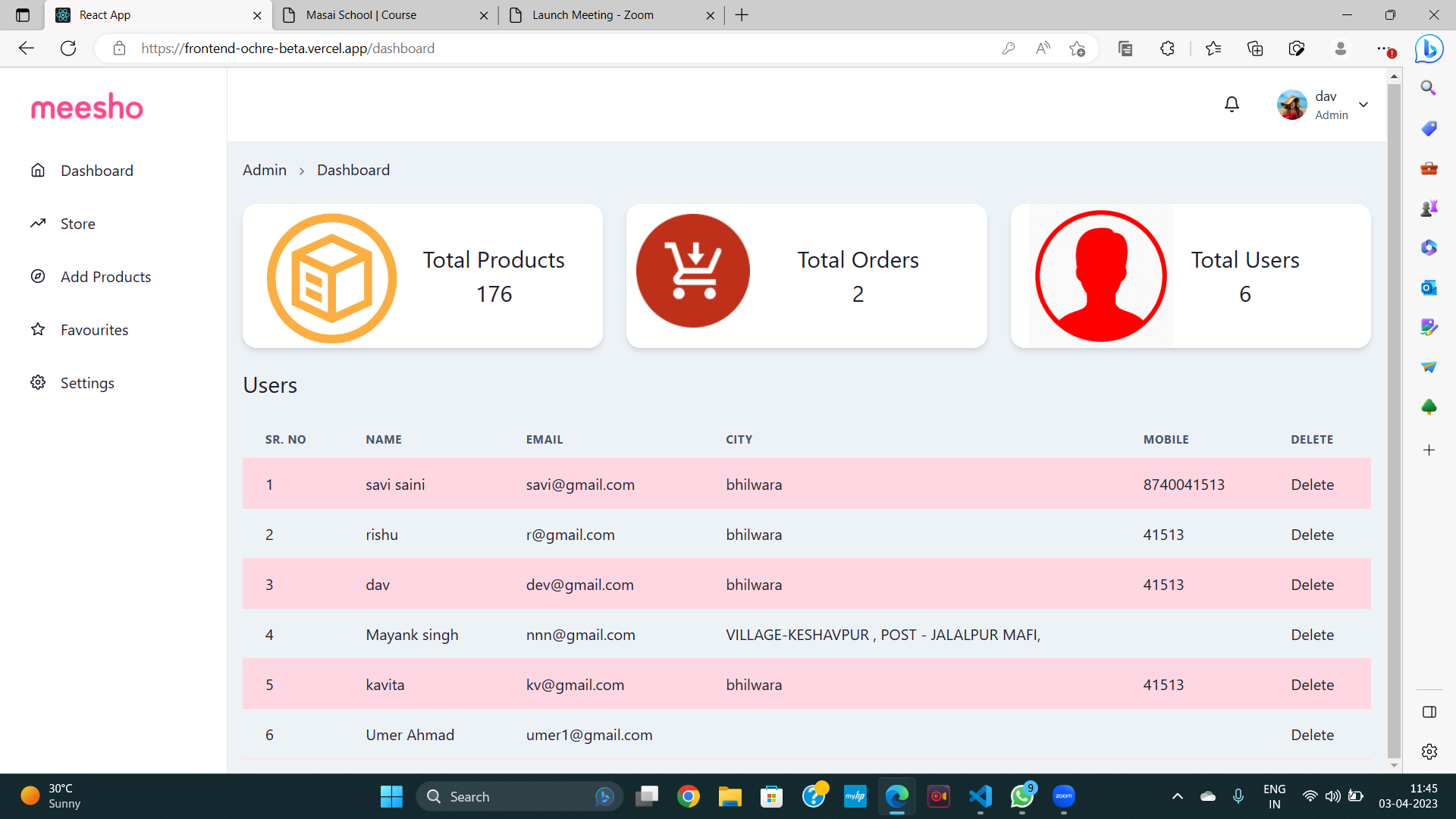Click the notification bell icon
Screen dimensions: 1456x819
point(1232,105)
